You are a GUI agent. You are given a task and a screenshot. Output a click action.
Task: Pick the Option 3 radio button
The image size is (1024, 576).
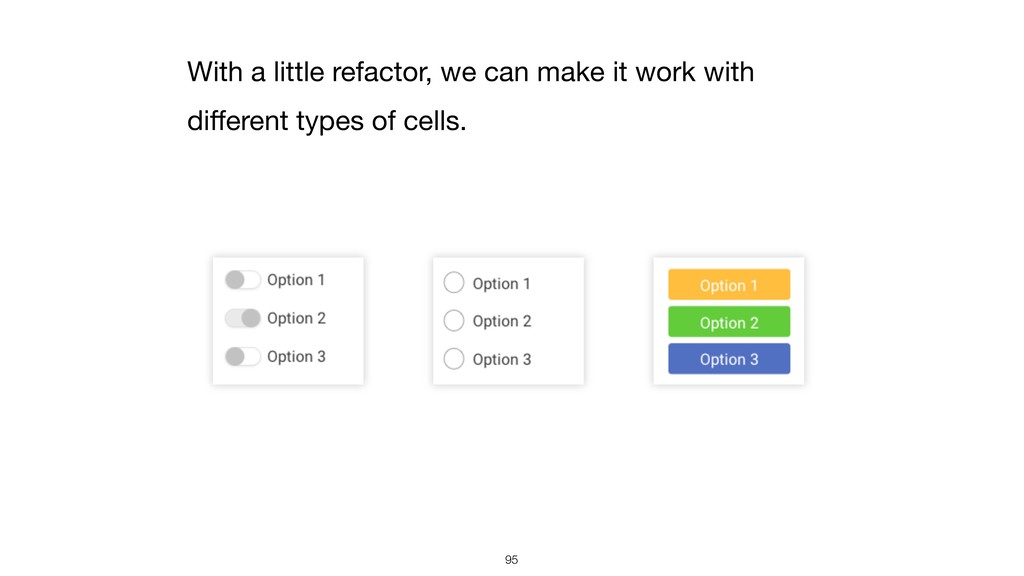click(454, 359)
